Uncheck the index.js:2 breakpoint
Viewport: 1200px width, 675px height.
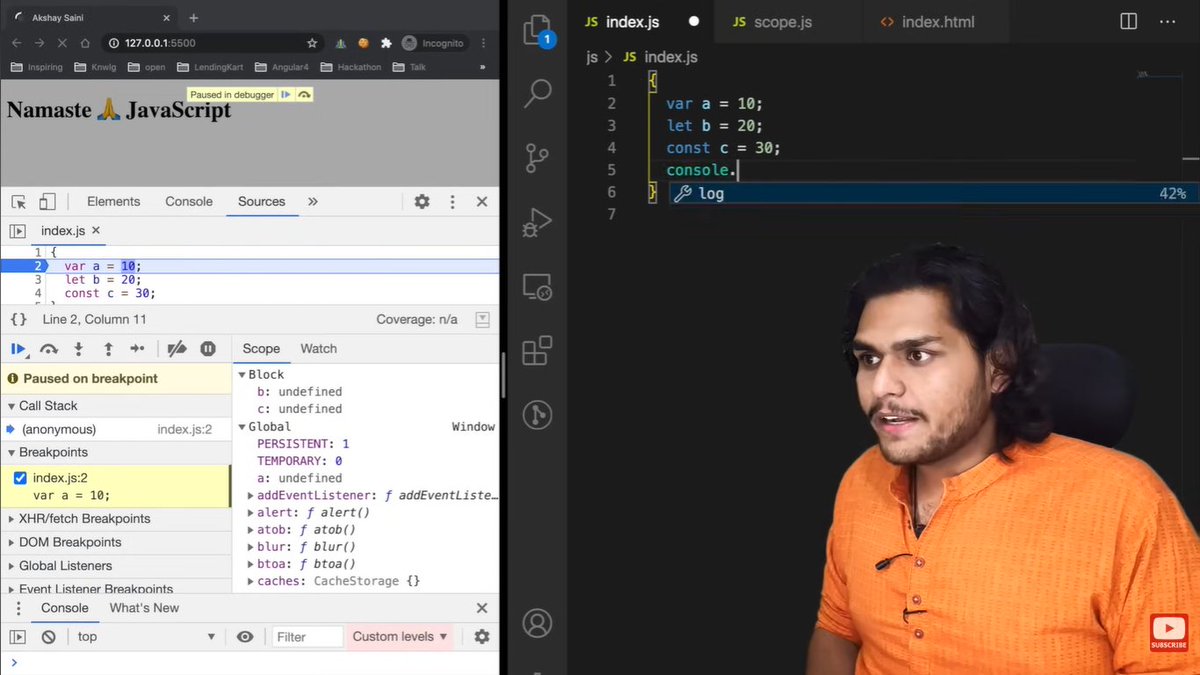(x=20, y=478)
